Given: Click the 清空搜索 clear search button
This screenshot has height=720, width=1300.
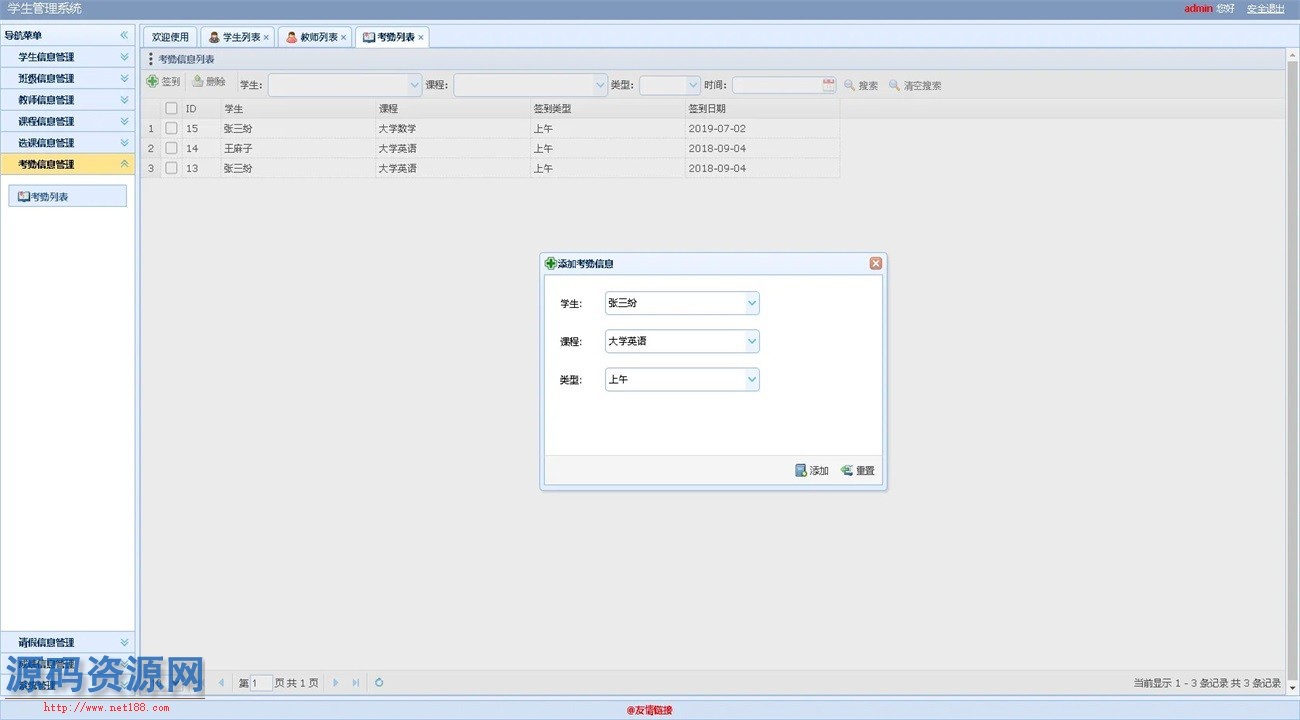Looking at the screenshot, I should [915, 86].
